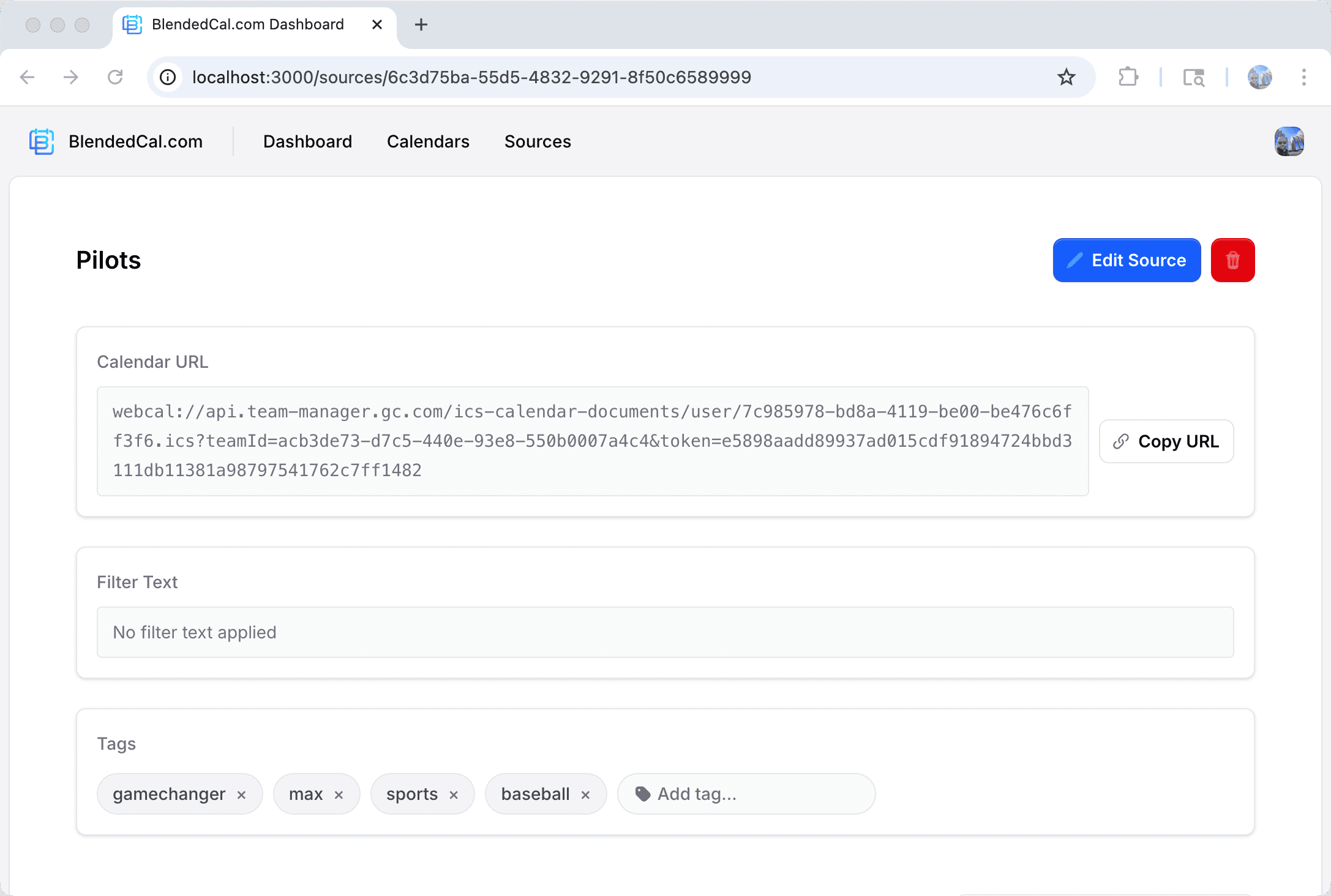Open the Chrome profile avatar
1331x896 pixels.
[x=1259, y=77]
